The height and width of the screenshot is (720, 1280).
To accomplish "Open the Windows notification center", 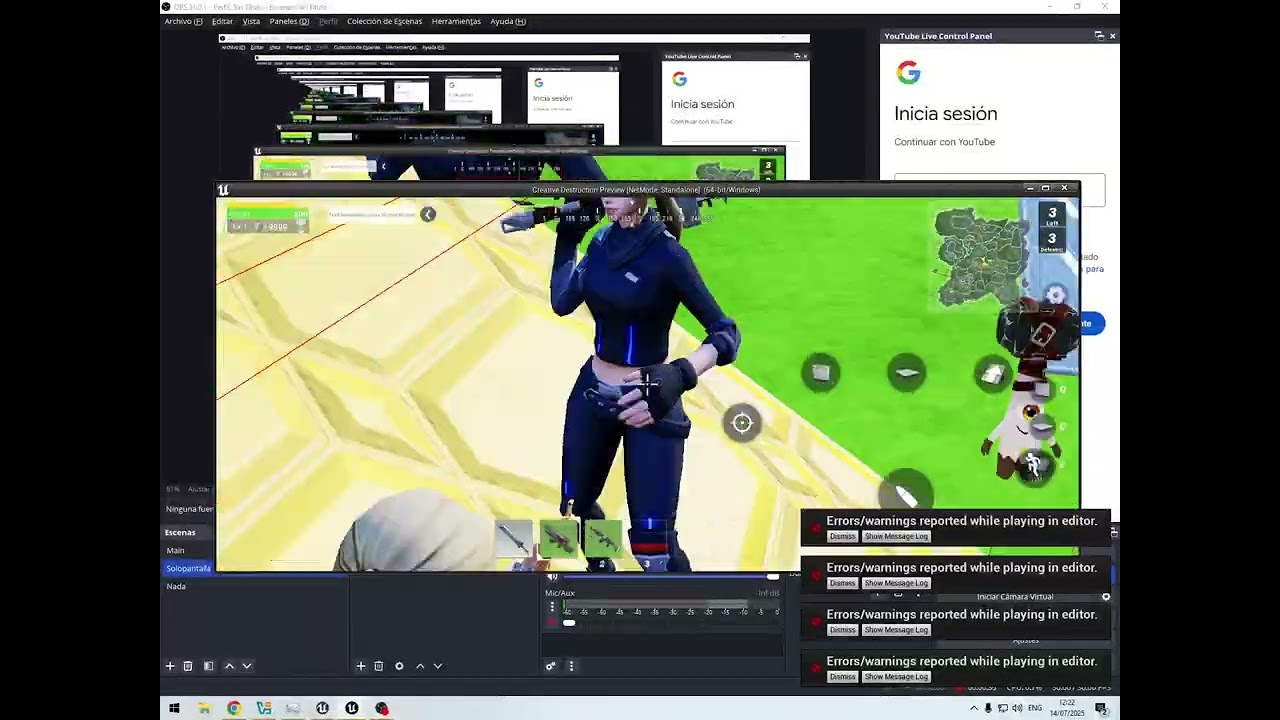I will [1101, 708].
